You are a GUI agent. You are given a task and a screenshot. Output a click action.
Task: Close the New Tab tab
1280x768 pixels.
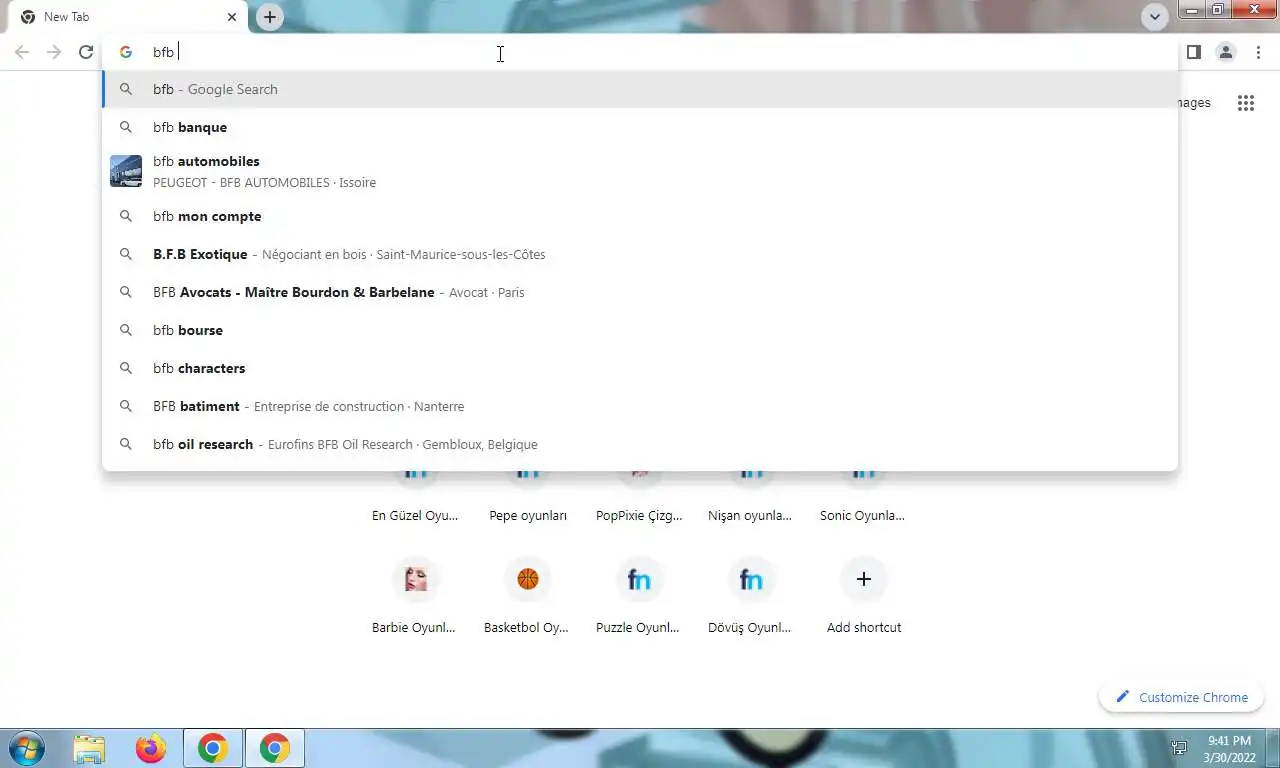[x=232, y=17]
